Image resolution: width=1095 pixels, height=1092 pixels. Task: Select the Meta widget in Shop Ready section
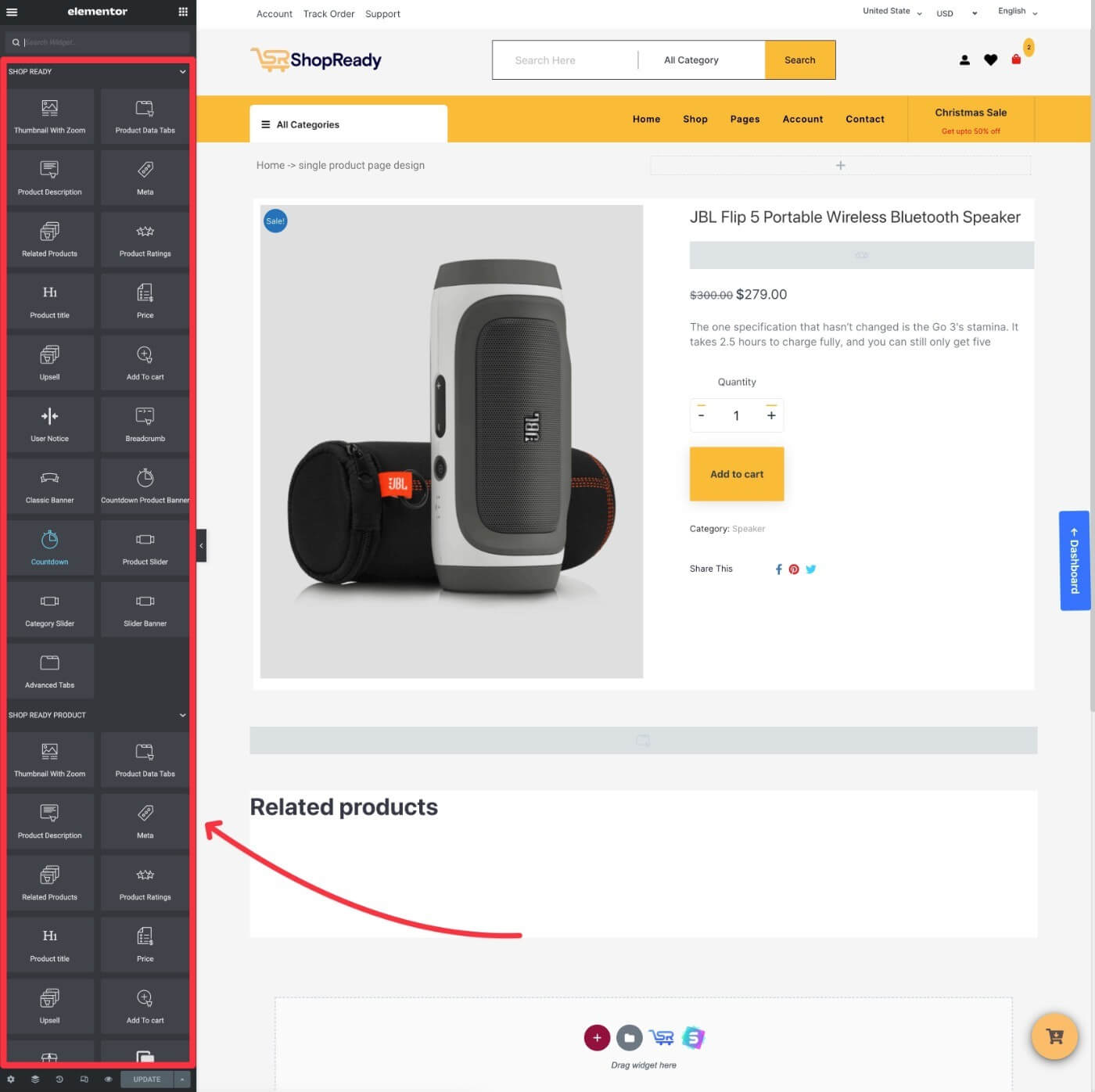(x=145, y=178)
